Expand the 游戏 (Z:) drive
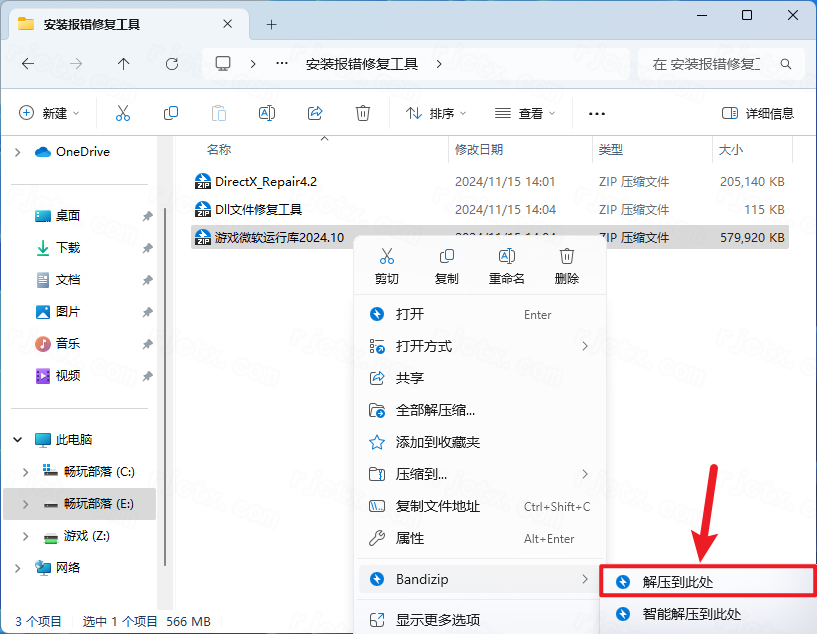Viewport: 817px width, 634px height. click(26, 536)
